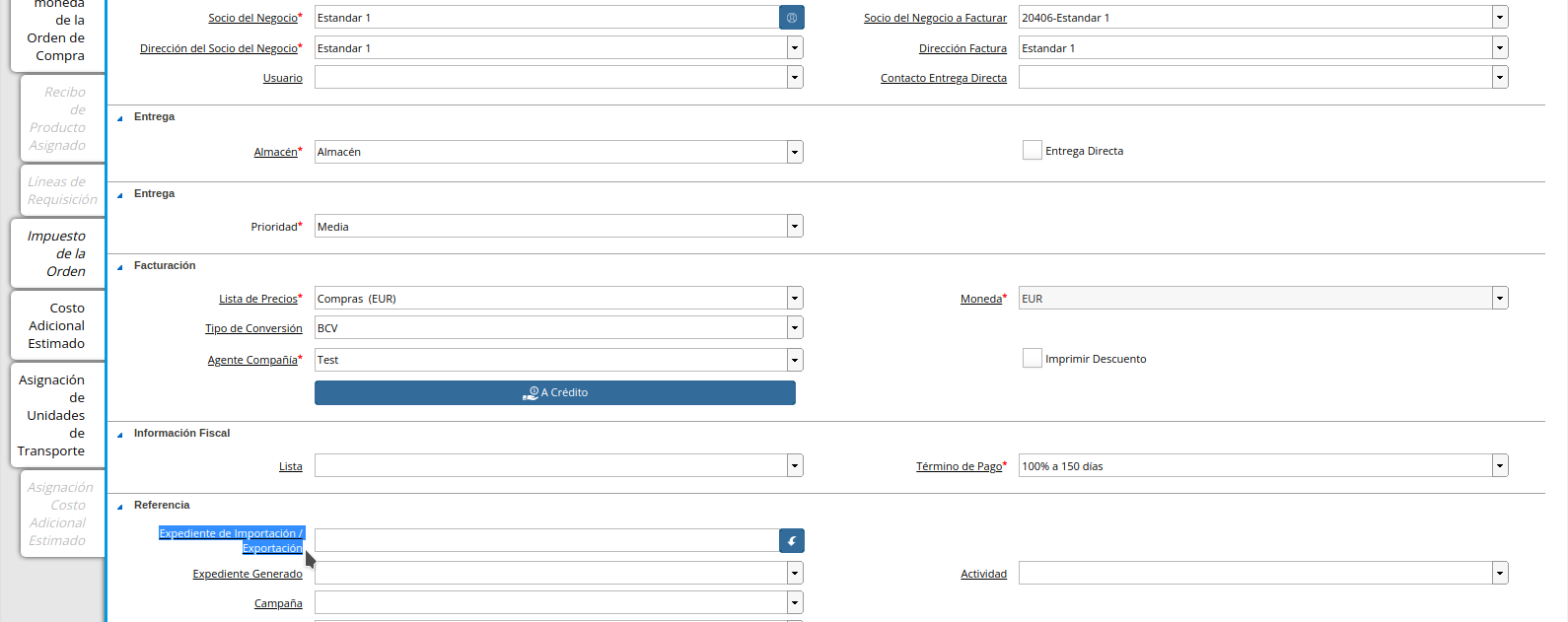Select Asignación de Unidades de Transporte tab

coord(52,415)
